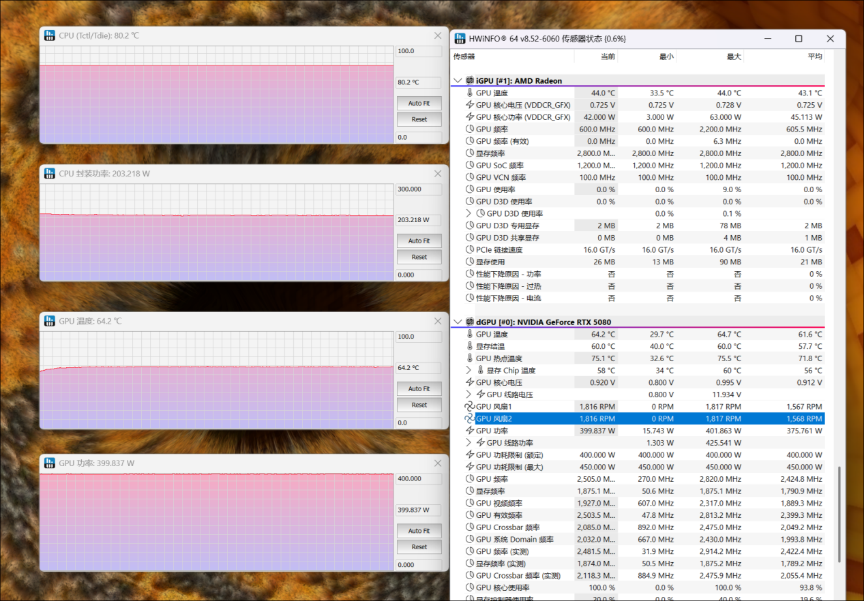Close the CPU 封装功率 graph window
864x601 pixels.
438,174
